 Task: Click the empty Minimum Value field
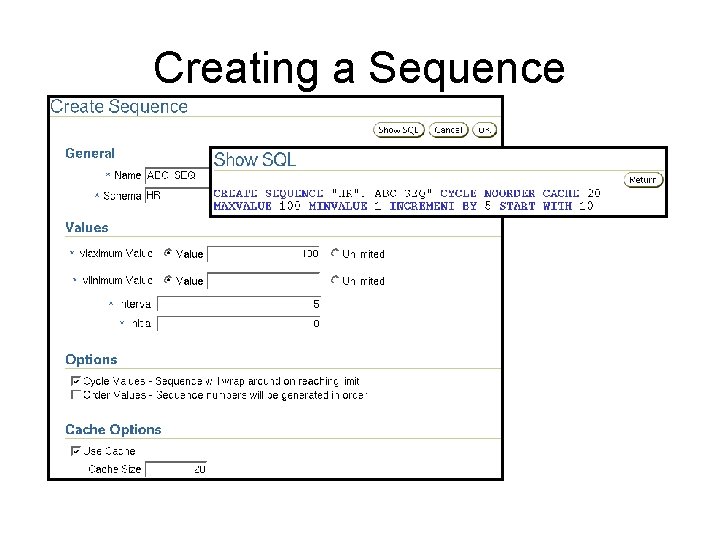coord(264,281)
